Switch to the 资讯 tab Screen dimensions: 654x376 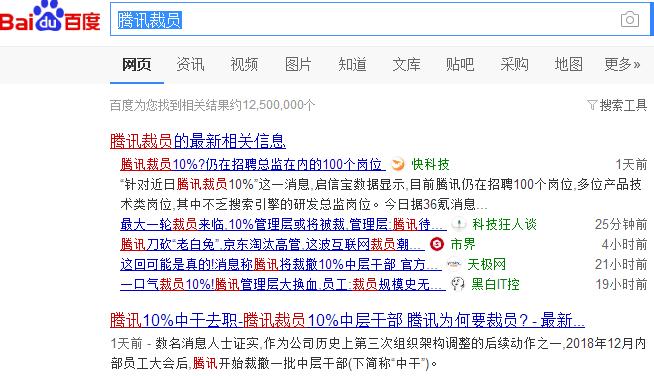click(190, 65)
